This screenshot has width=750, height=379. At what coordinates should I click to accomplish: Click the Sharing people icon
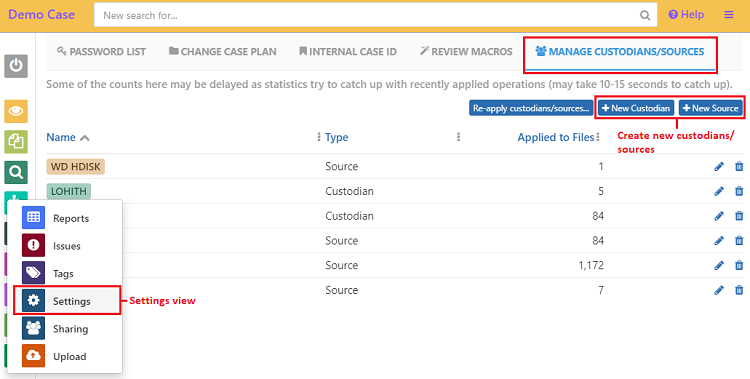(33, 328)
